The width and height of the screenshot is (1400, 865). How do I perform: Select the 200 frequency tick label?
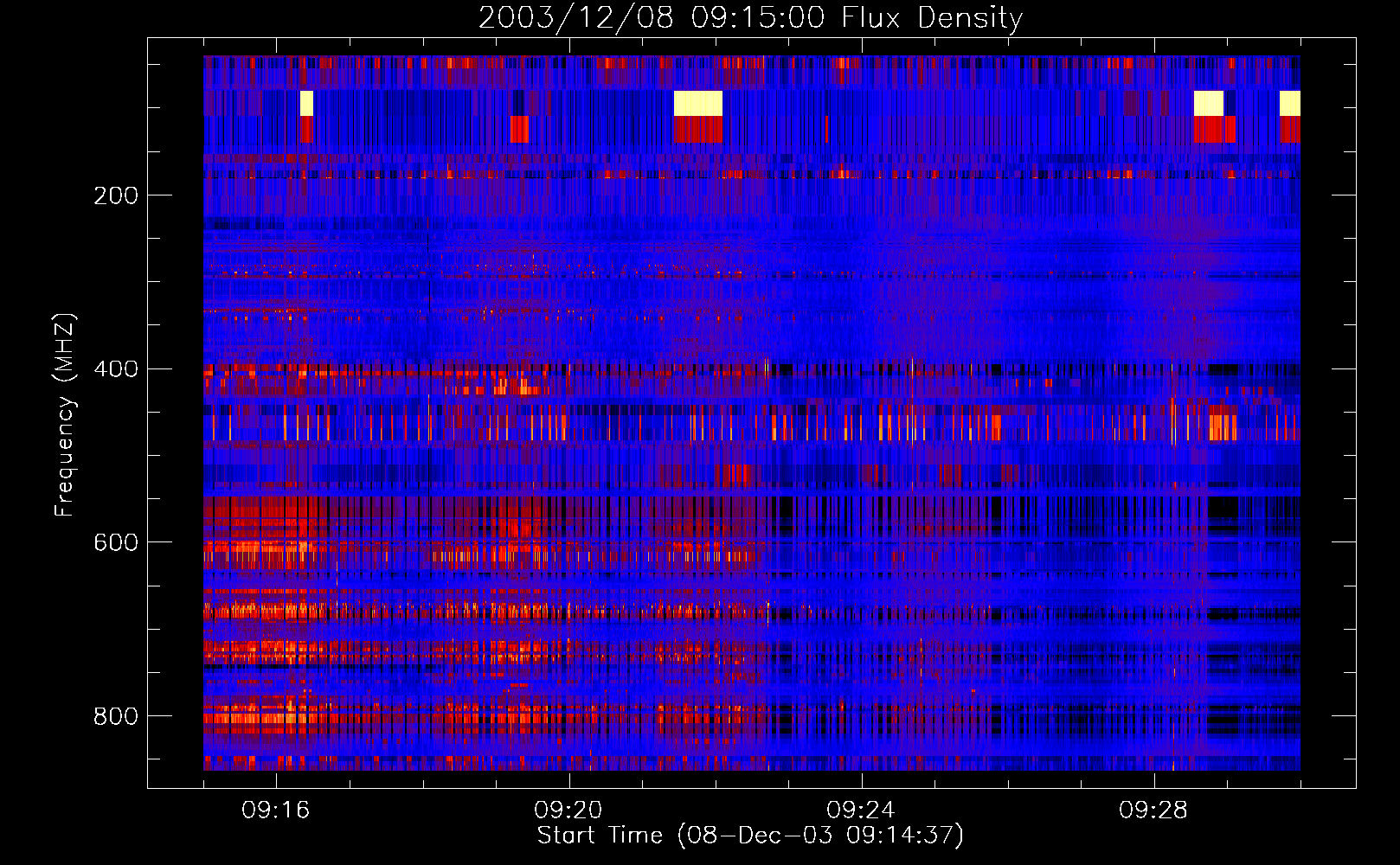click(116, 195)
